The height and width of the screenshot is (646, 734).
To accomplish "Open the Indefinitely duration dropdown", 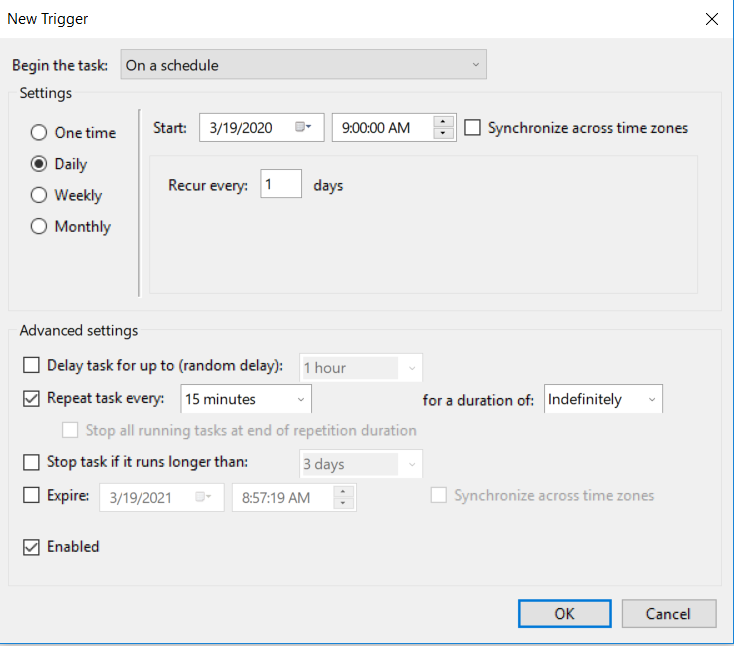I will [x=603, y=399].
